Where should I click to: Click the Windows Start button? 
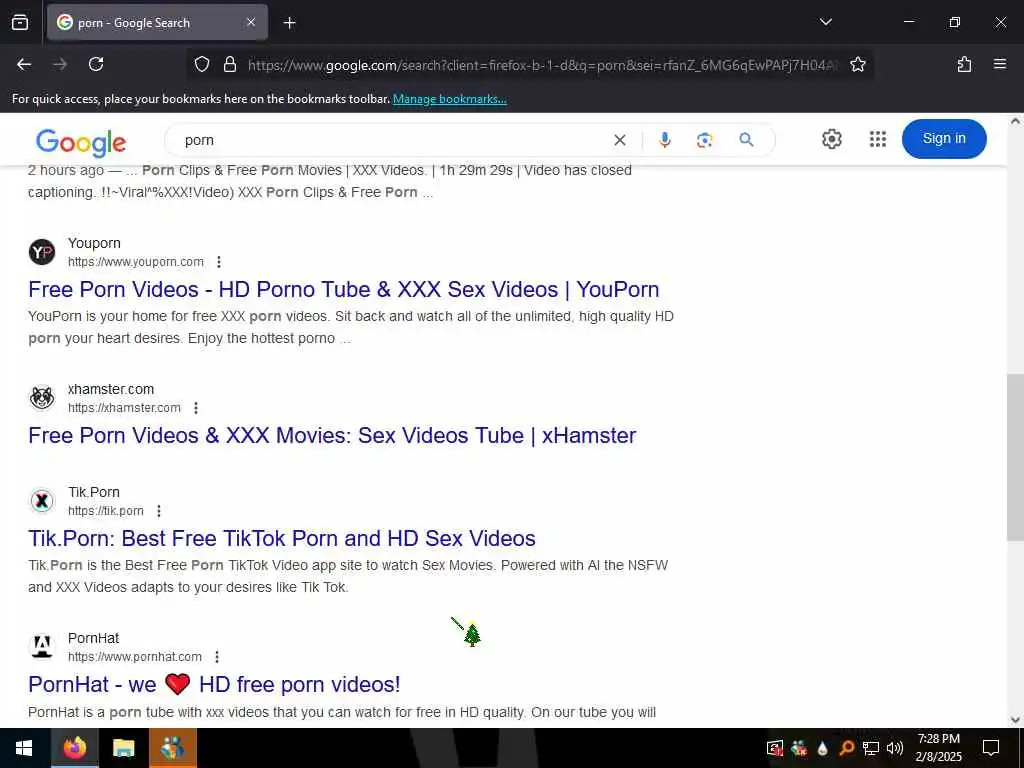pos(24,748)
